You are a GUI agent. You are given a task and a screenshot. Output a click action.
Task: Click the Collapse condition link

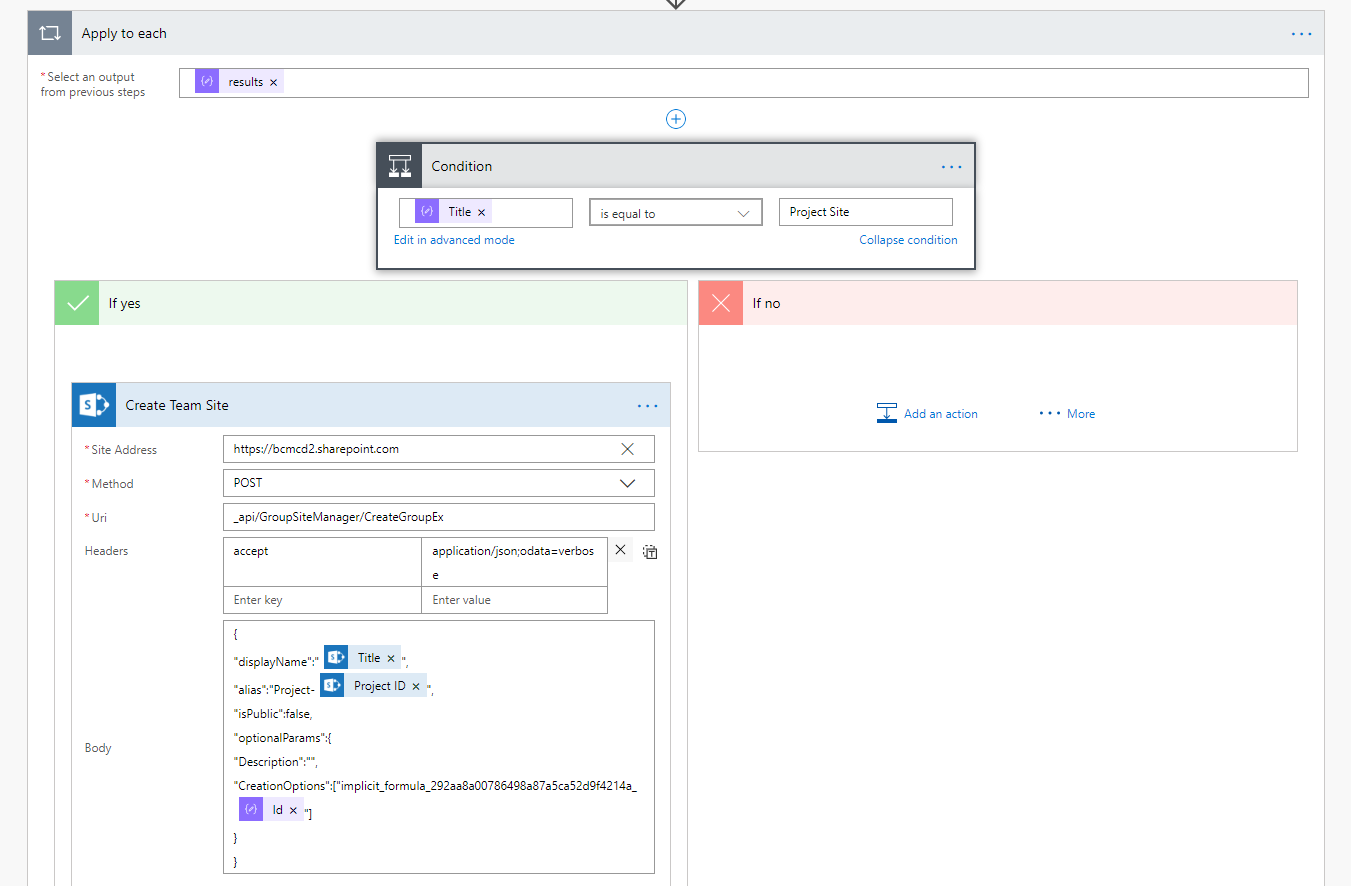pyautogui.click(x=907, y=240)
